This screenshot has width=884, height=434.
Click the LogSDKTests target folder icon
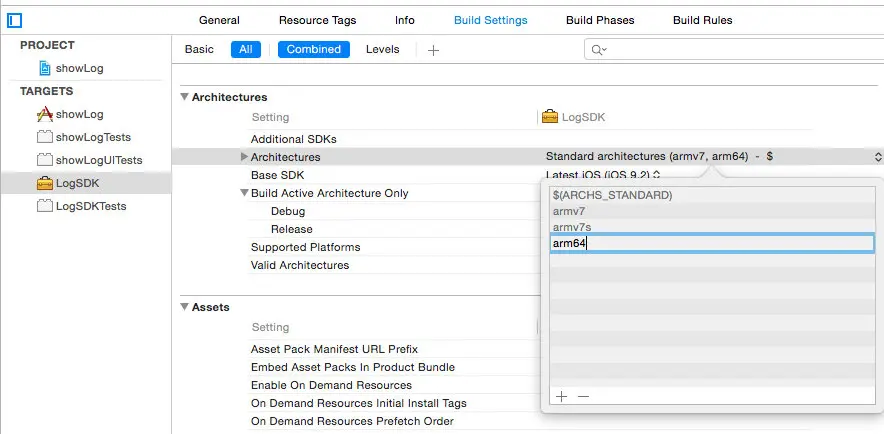(45, 206)
